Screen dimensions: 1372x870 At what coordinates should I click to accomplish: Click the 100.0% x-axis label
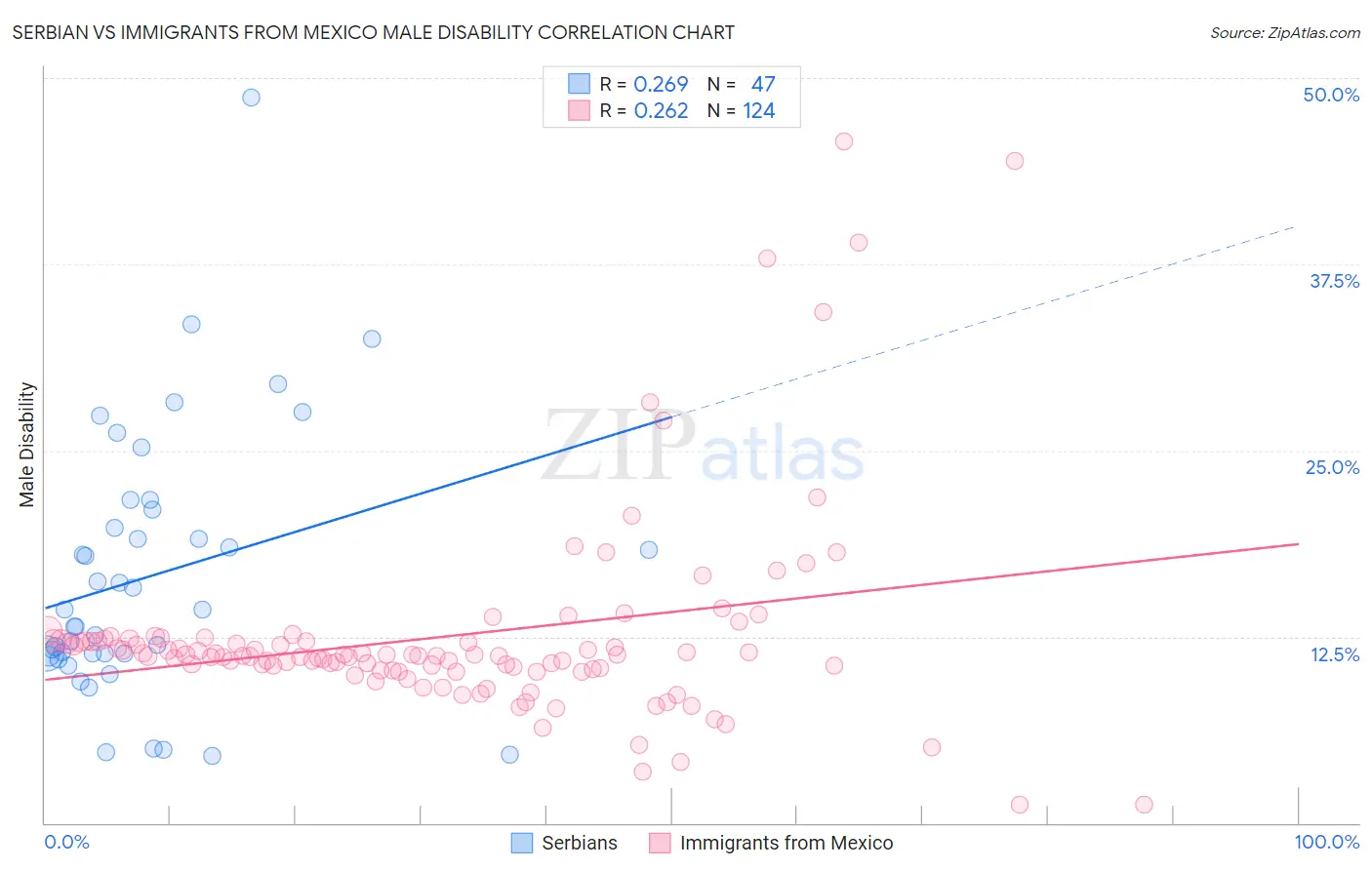click(x=1326, y=842)
